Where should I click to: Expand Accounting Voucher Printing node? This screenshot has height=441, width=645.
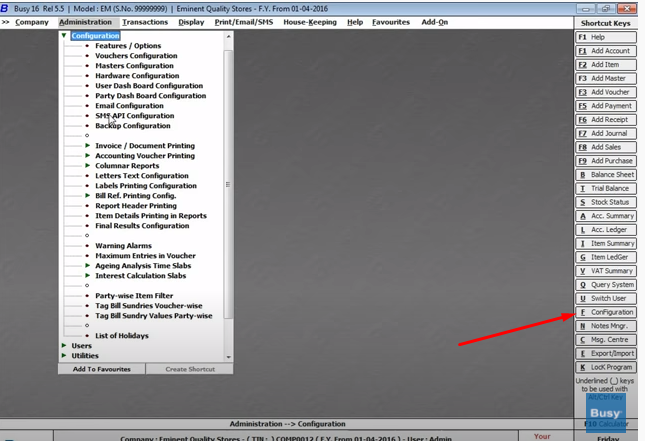coord(87,156)
